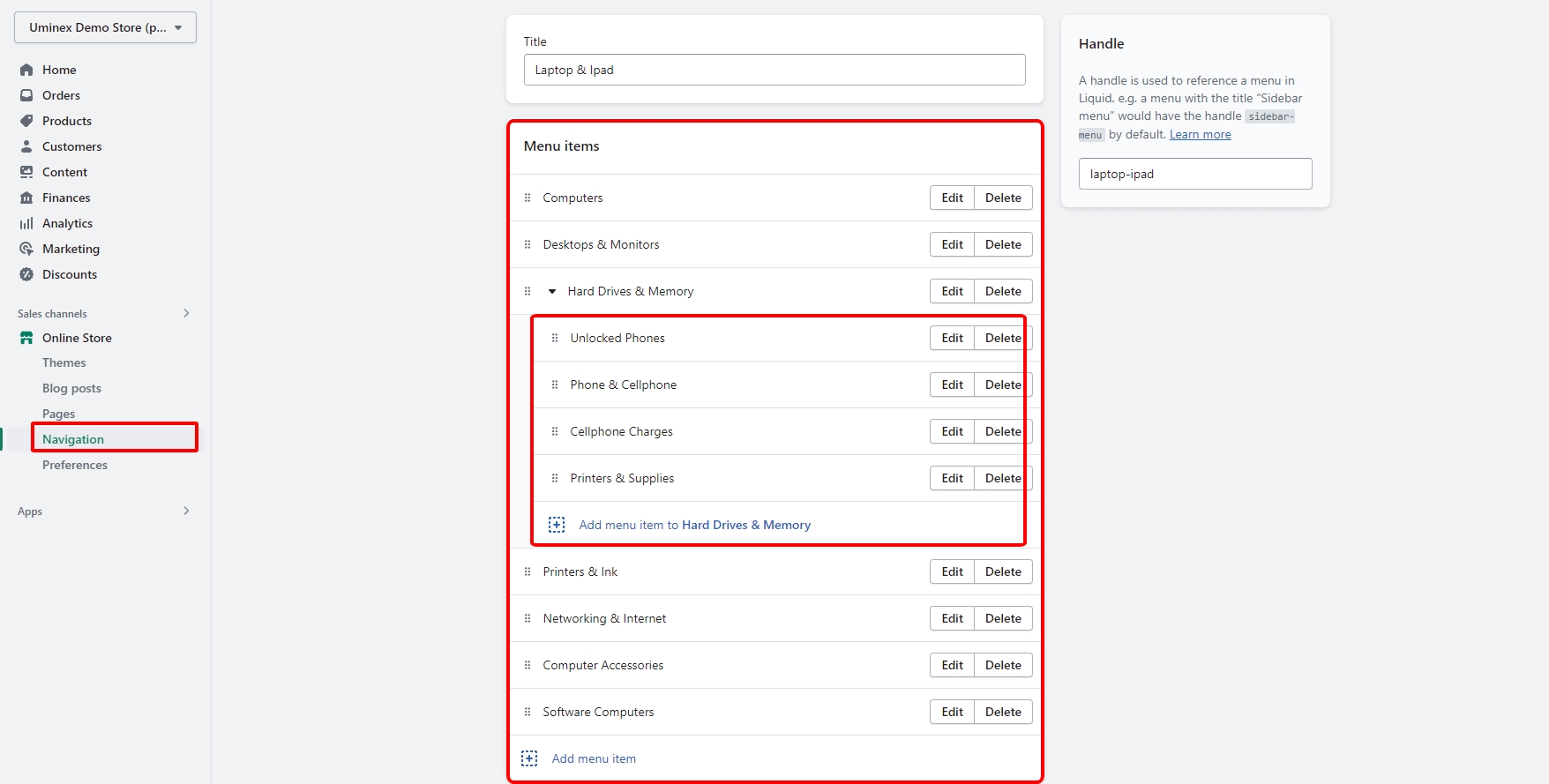
Task: Expand the Apps section chevron
Action: point(186,511)
